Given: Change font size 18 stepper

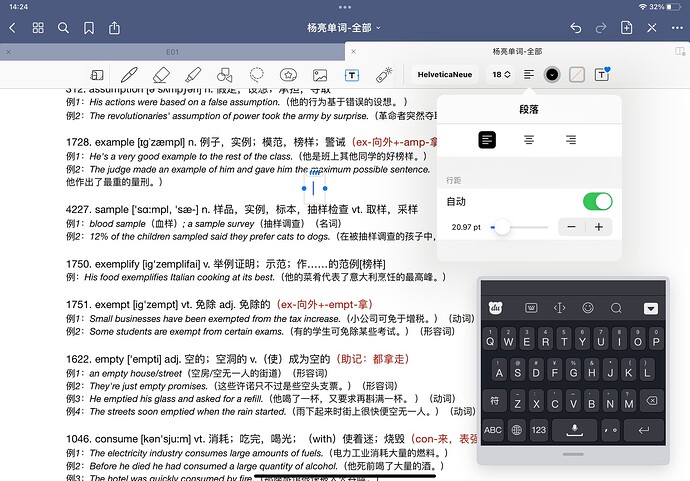Looking at the screenshot, I should pos(501,75).
